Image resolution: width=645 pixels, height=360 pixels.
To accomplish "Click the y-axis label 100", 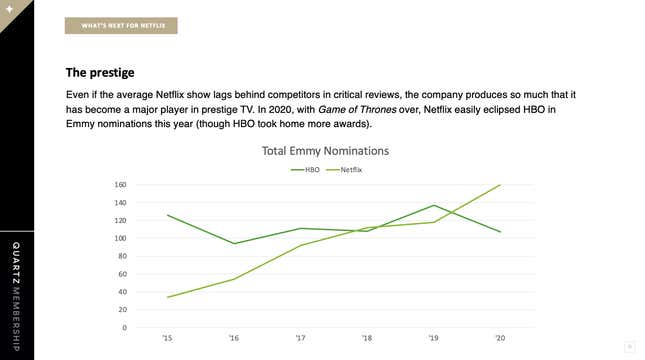I will pos(120,238).
